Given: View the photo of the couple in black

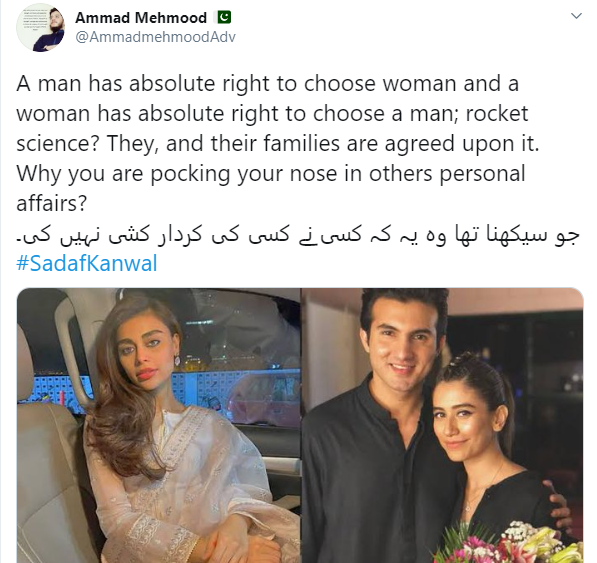Looking at the screenshot, I should 442,425.
